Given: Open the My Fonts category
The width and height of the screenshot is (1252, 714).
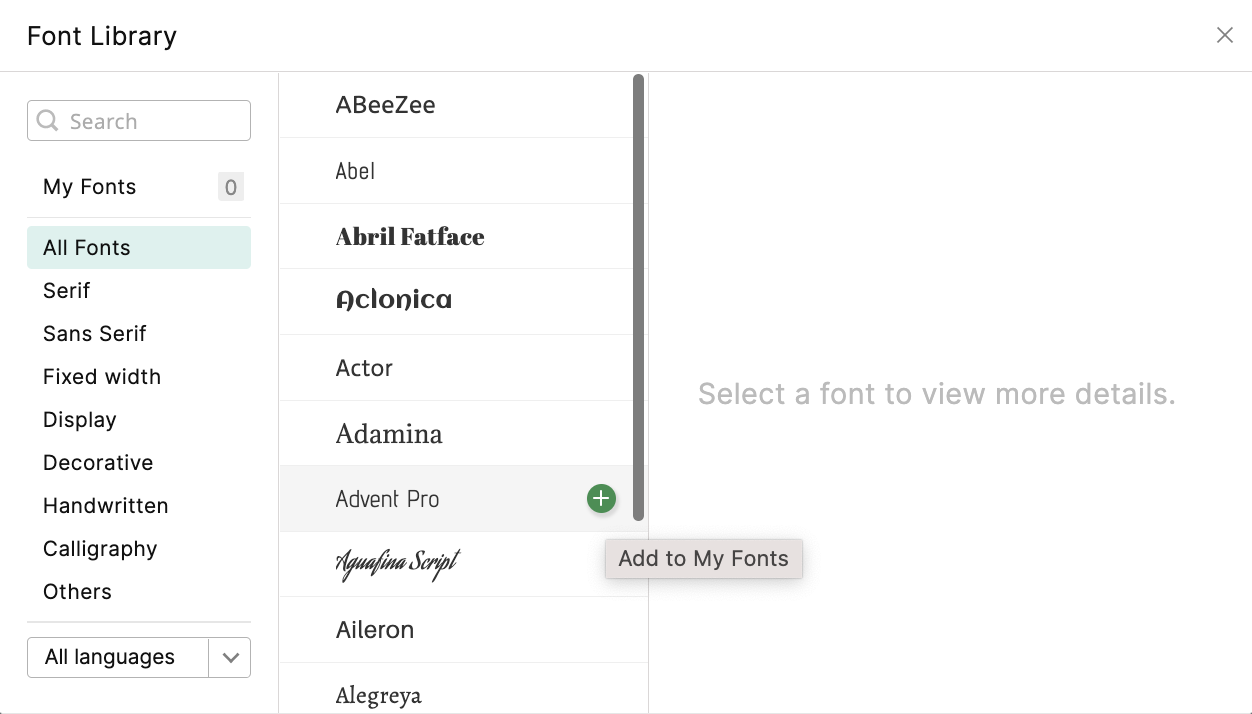Looking at the screenshot, I should [90, 187].
